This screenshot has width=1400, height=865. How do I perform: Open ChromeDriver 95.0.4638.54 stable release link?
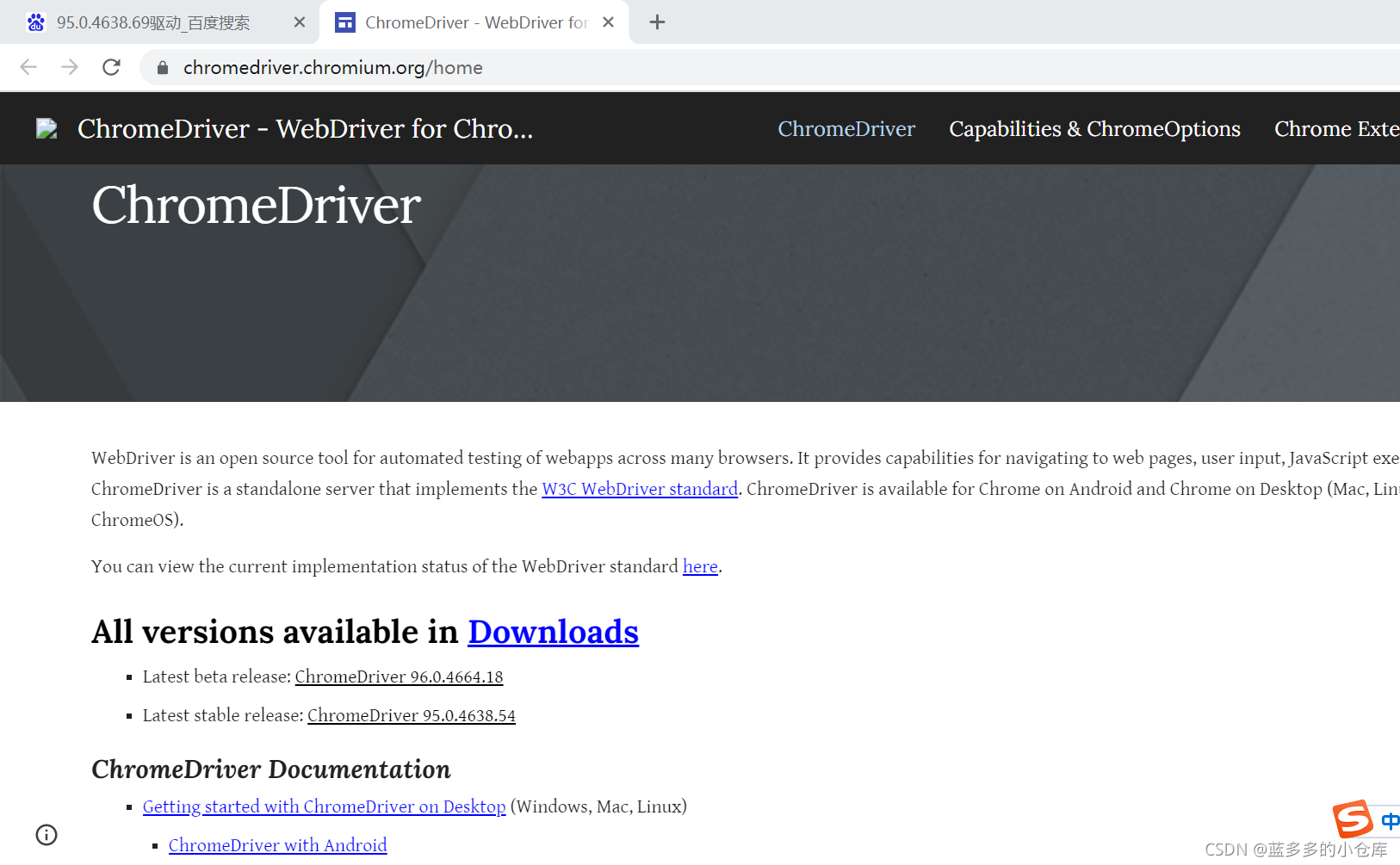click(411, 715)
